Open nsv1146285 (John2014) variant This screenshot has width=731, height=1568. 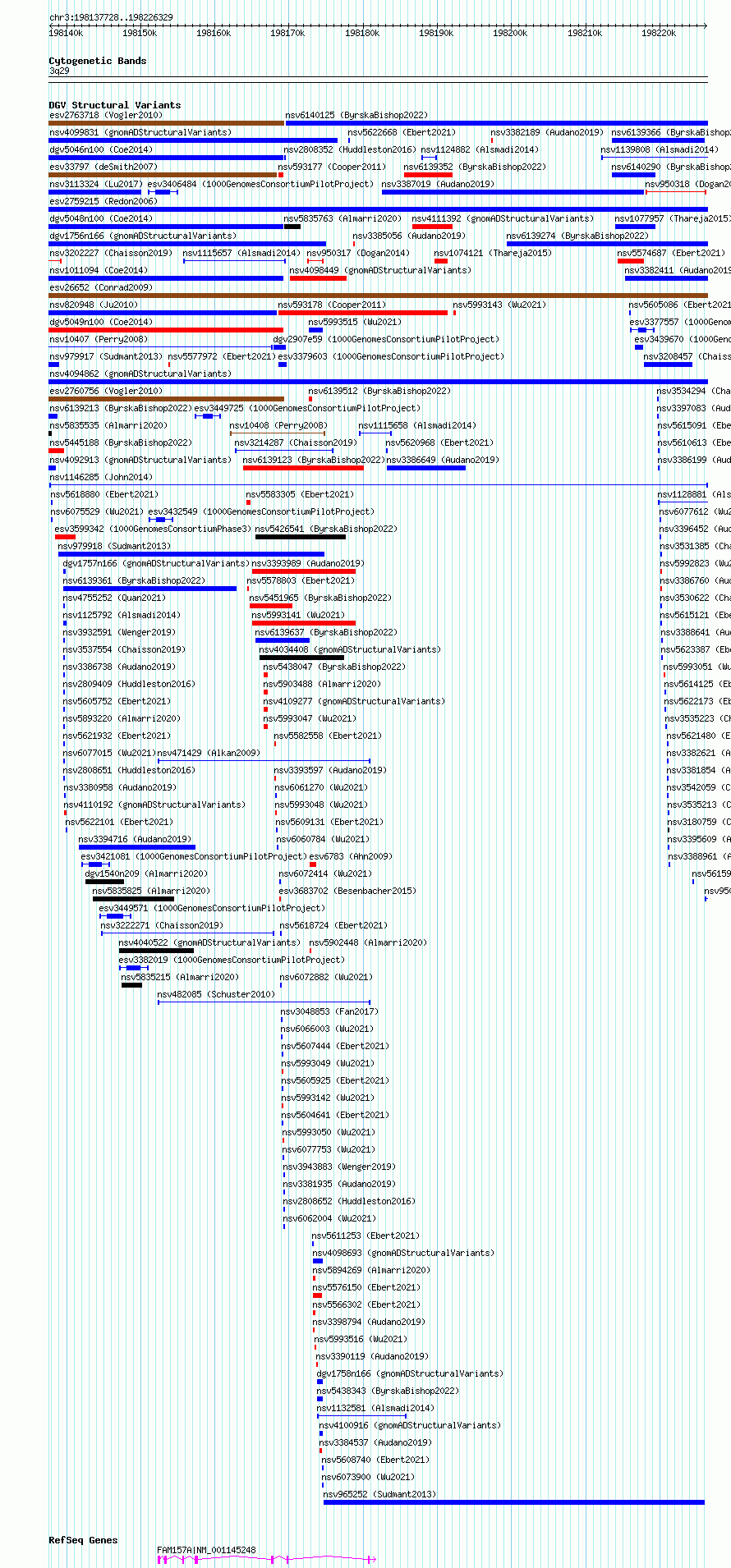(101, 477)
